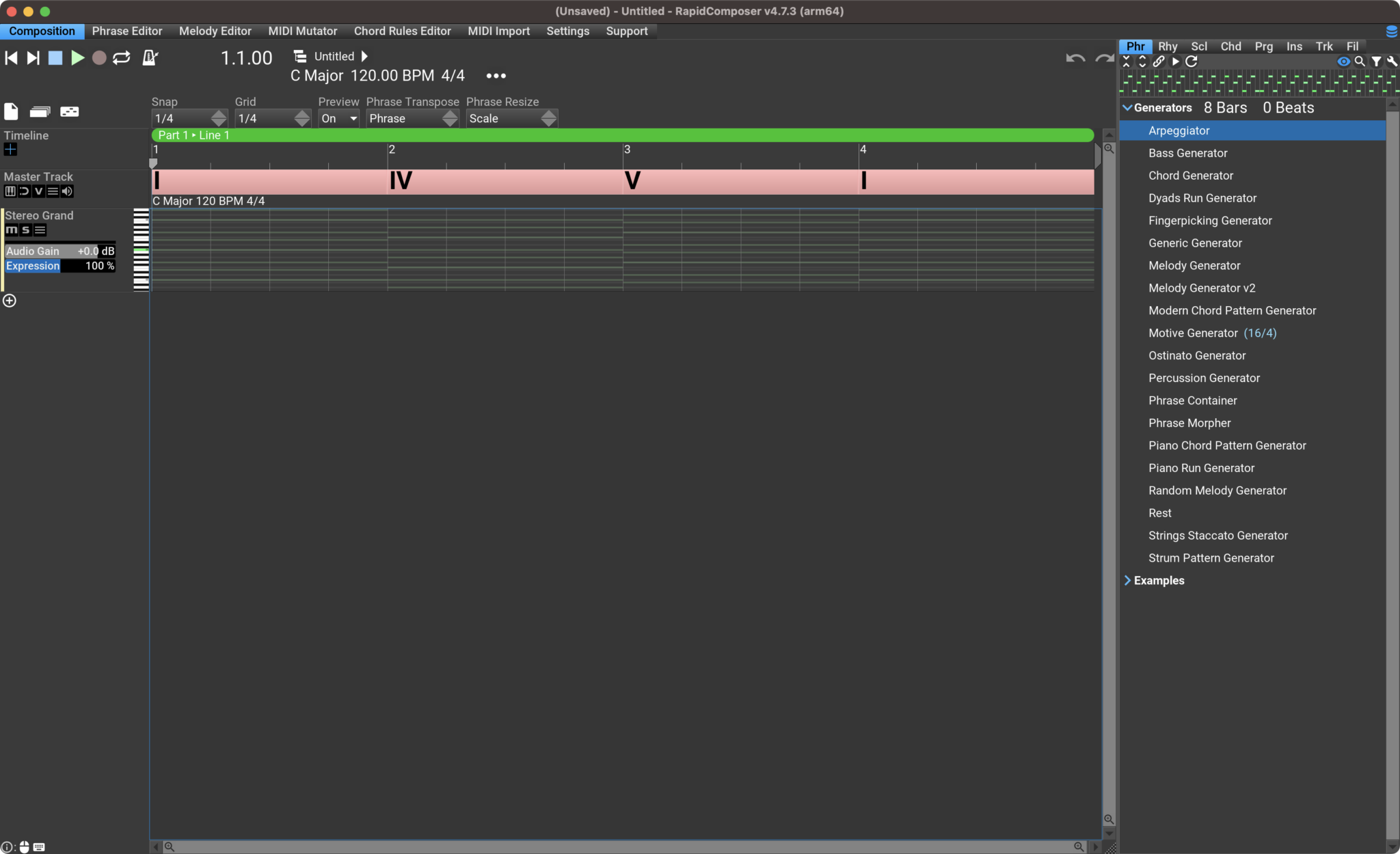Add a new track with the plus circle
The image size is (1400, 854).
(x=10, y=301)
